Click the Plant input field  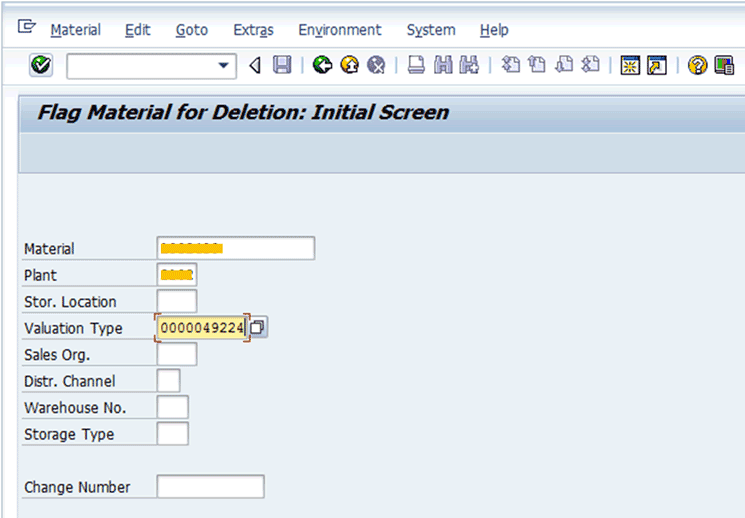tap(177, 275)
